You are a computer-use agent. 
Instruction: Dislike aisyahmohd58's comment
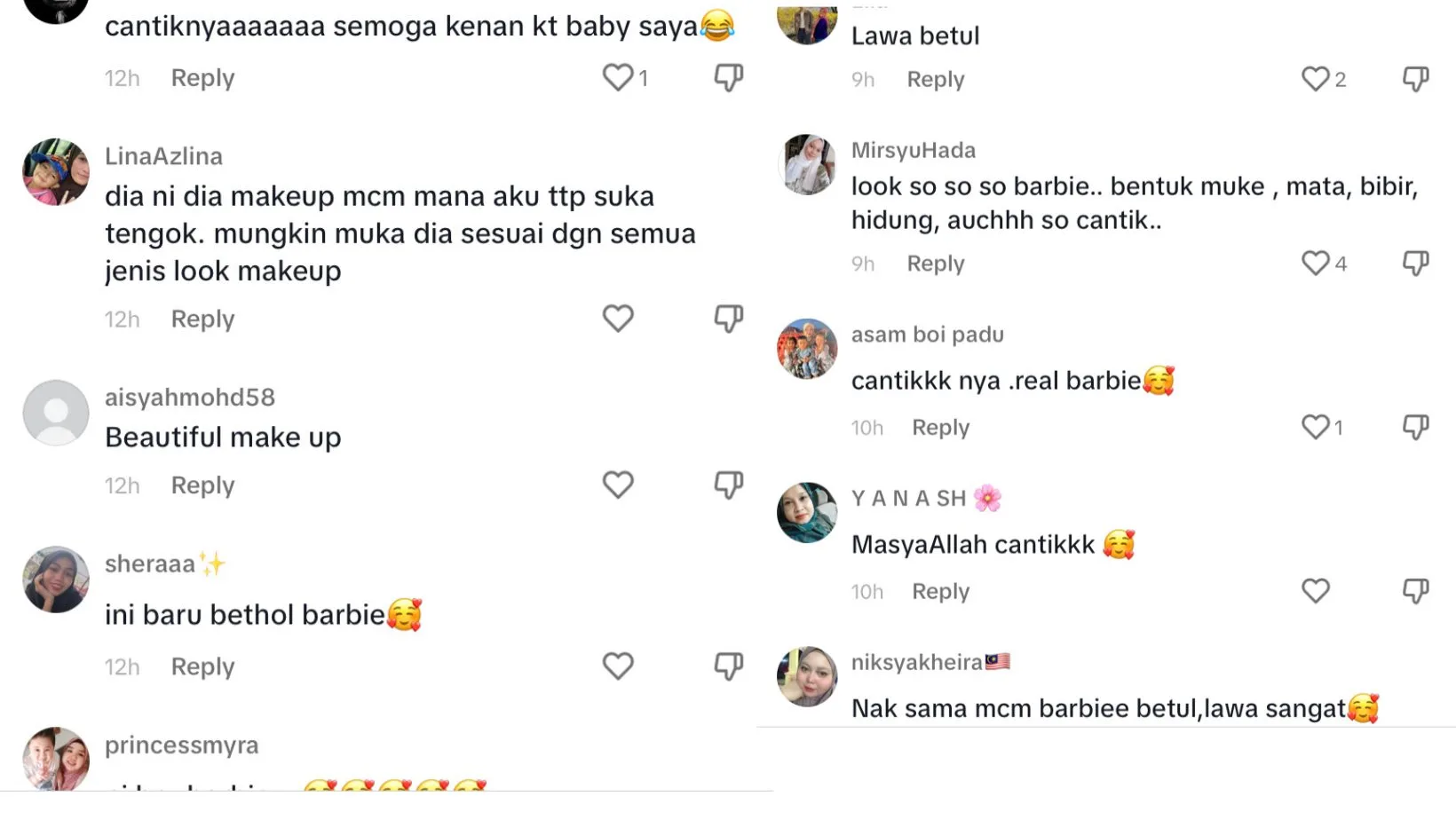(x=728, y=485)
